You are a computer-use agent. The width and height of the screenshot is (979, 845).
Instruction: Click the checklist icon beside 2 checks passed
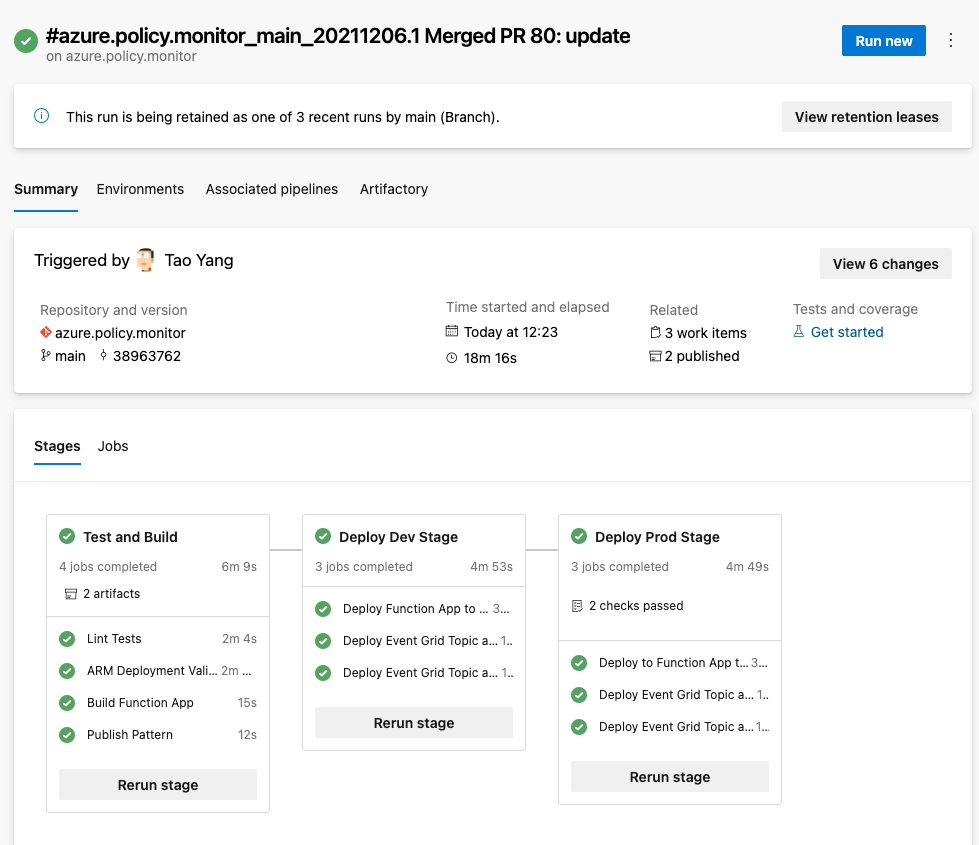click(577, 606)
